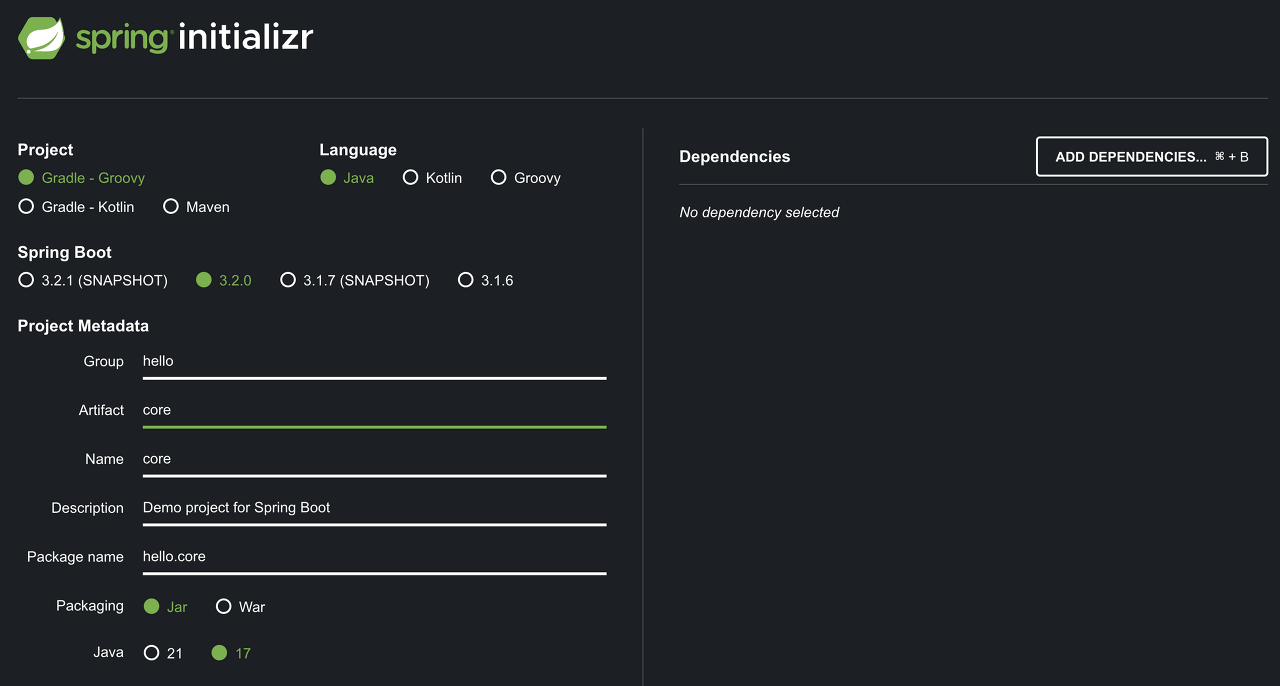Pick Groovy as the language
Image resolution: width=1280 pixels, height=686 pixels.
point(525,178)
